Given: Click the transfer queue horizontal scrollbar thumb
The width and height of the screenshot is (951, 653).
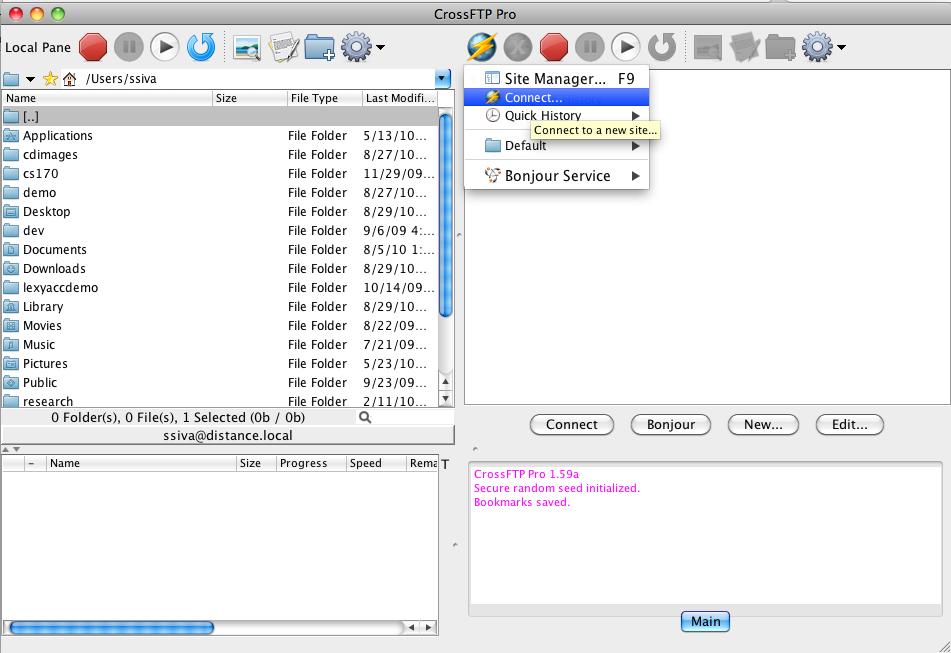Looking at the screenshot, I should [x=112, y=628].
